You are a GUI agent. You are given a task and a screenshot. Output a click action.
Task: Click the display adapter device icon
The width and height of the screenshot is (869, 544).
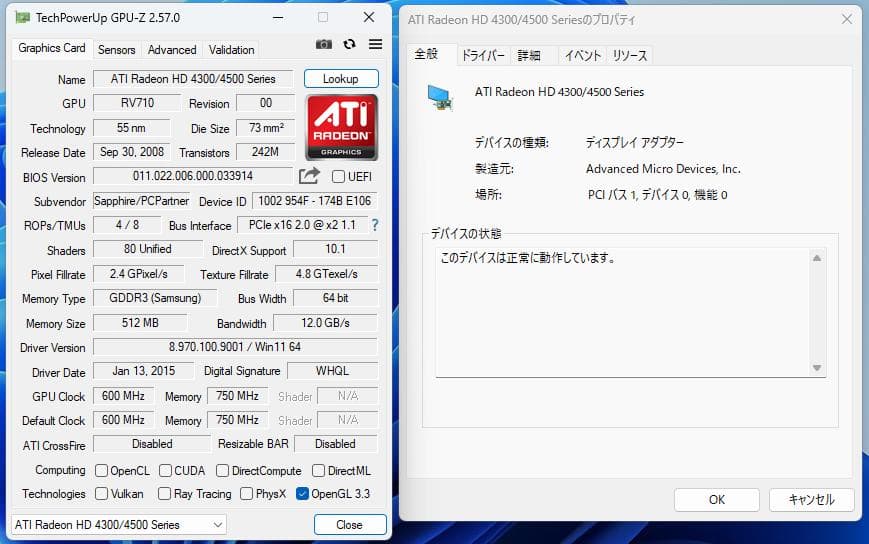441,97
